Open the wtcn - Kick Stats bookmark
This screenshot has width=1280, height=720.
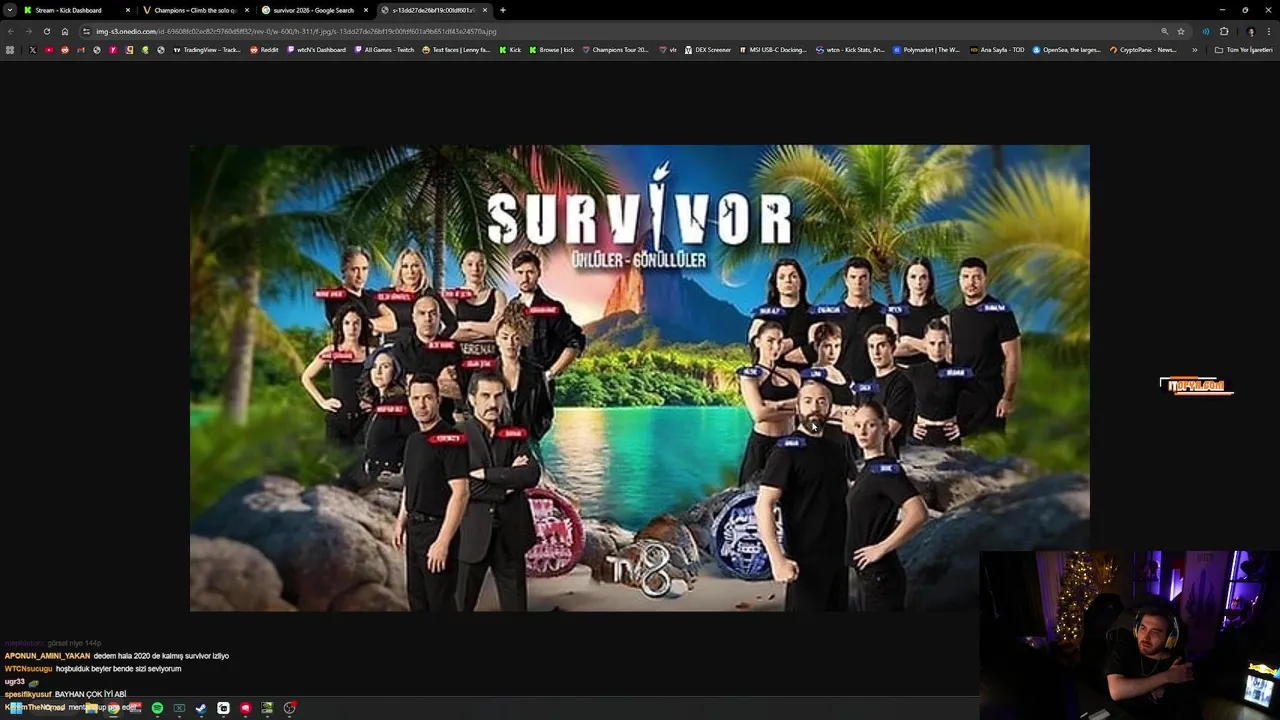[850, 50]
